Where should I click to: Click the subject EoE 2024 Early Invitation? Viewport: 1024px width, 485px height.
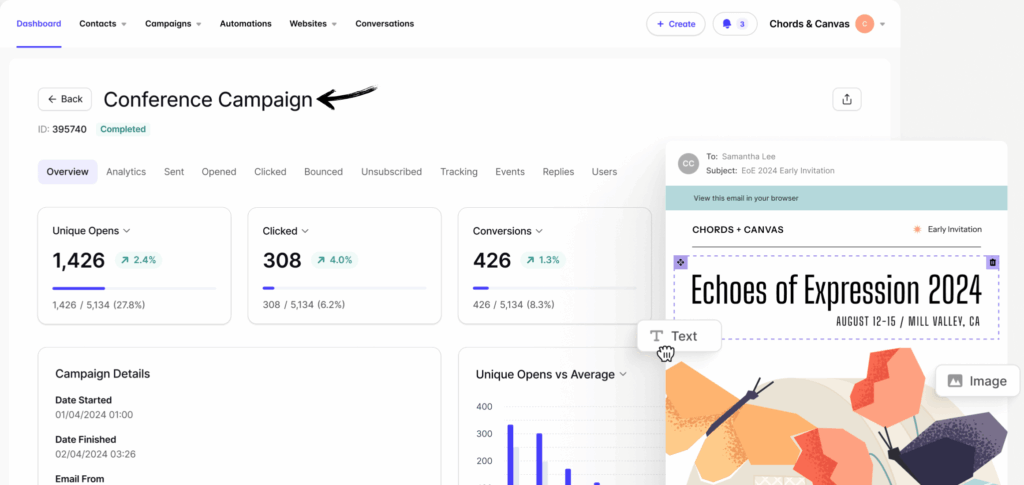788,170
